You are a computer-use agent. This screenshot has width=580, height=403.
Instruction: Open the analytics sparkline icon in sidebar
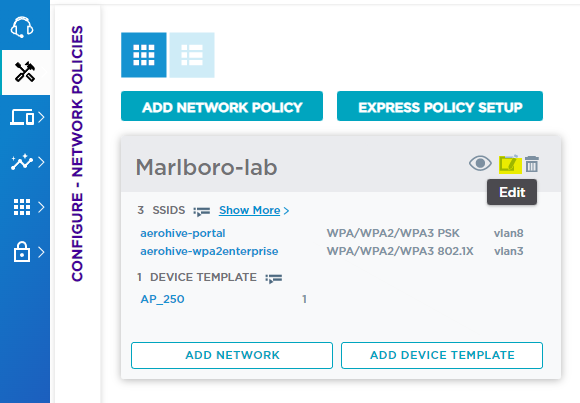click(x=22, y=162)
